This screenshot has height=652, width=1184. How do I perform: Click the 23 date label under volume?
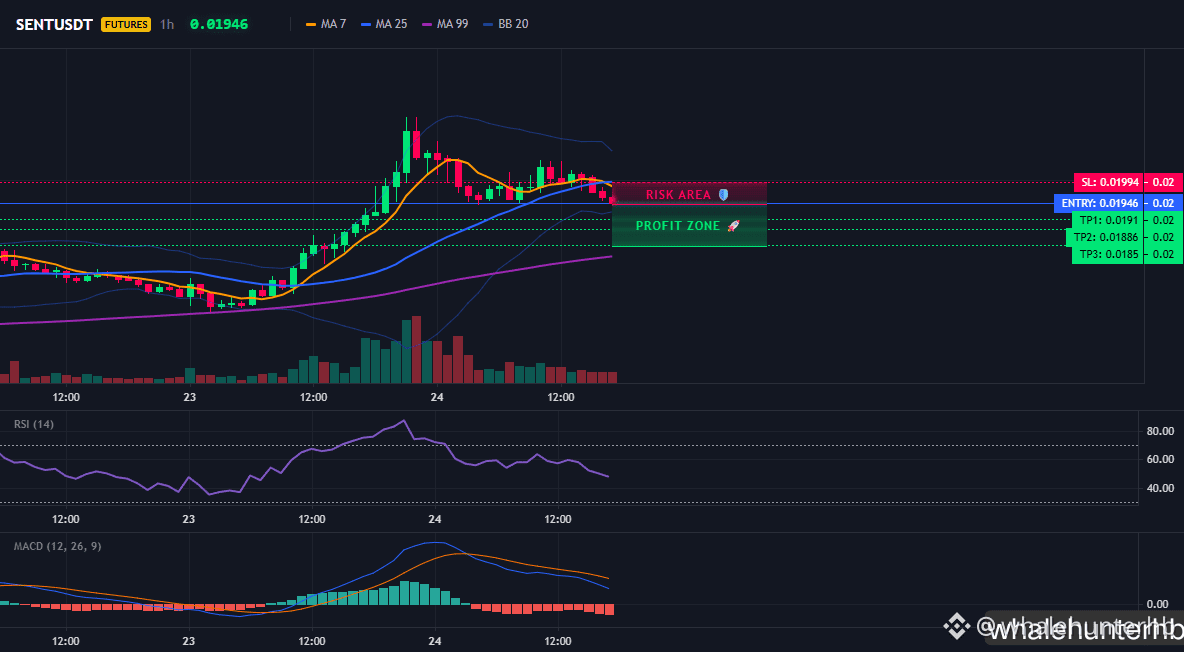click(x=189, y=397)
